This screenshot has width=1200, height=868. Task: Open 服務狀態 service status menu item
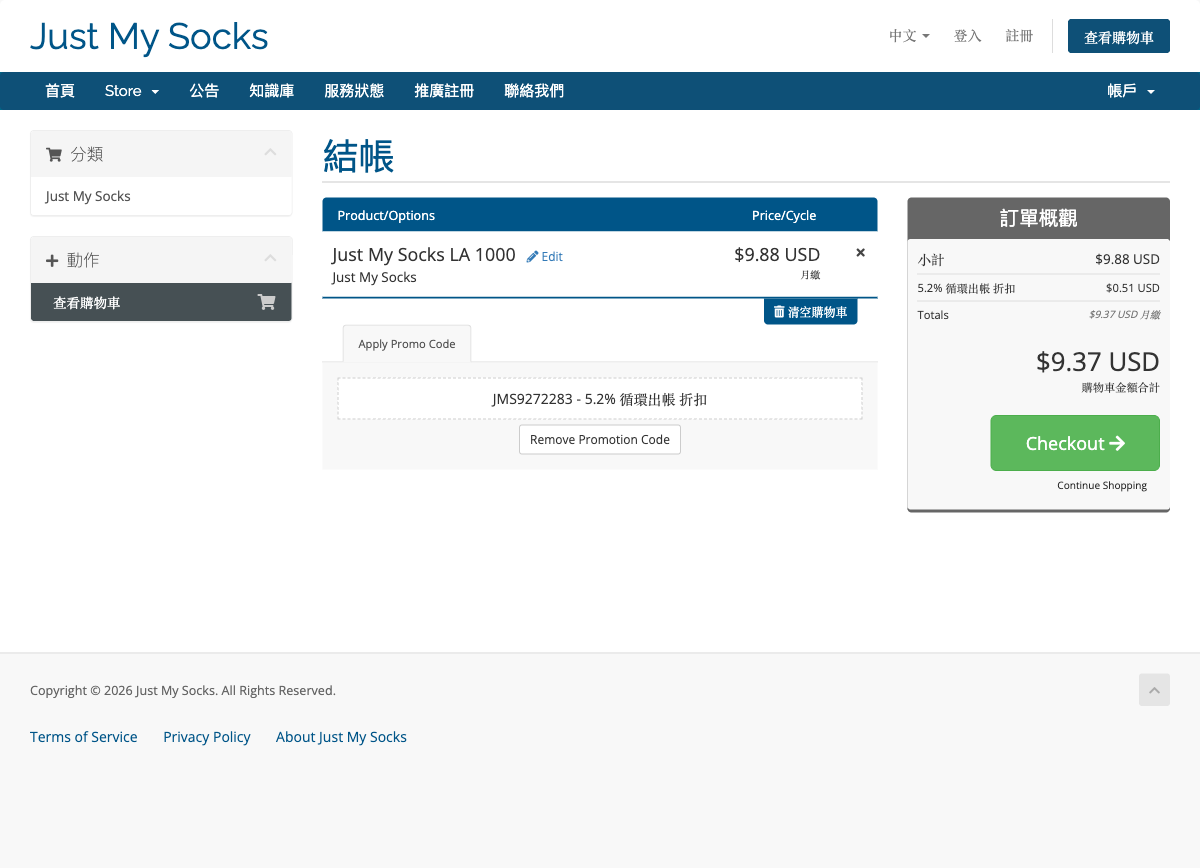[x=354, y=91]
